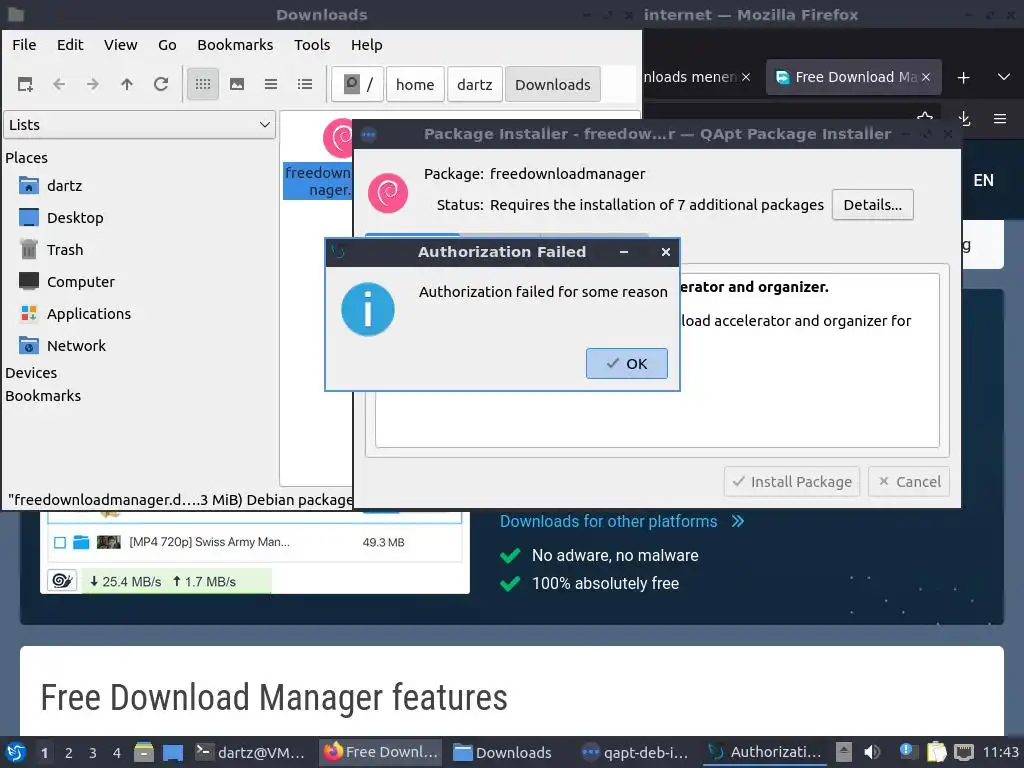Switch to Free Downl… Firefox taskbar entry
The height and width of the screenshot is (768, 1024).
click(381, 752)
